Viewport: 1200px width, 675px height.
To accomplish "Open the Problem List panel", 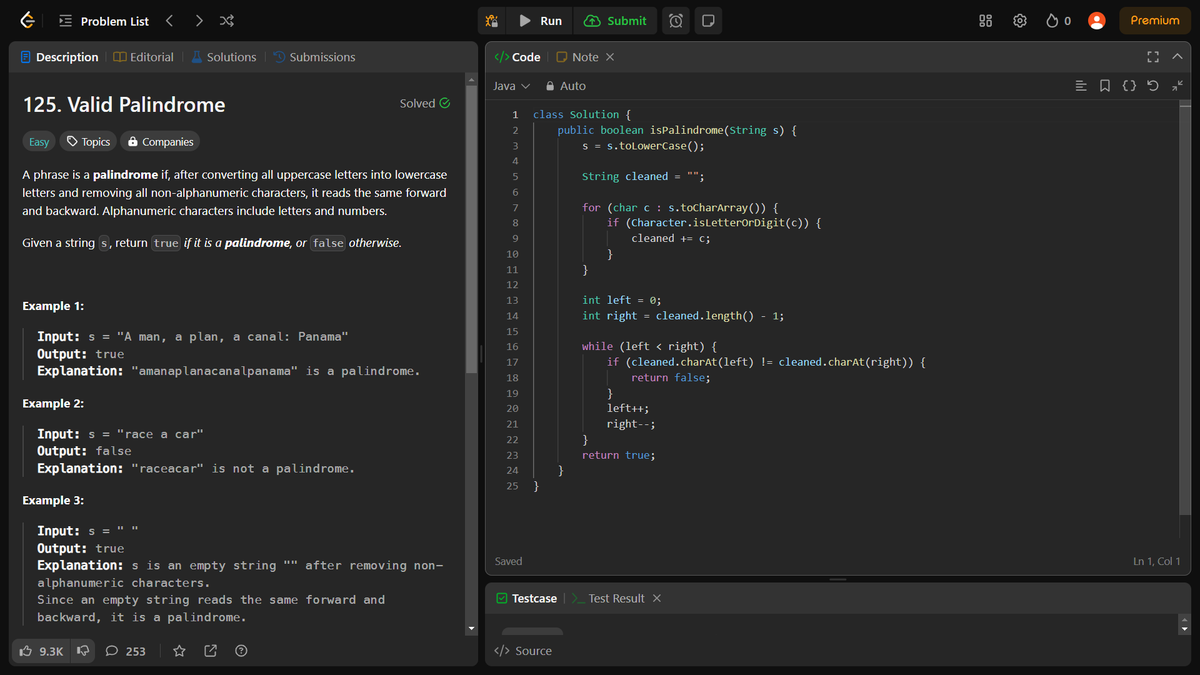I will click(104, 21).
